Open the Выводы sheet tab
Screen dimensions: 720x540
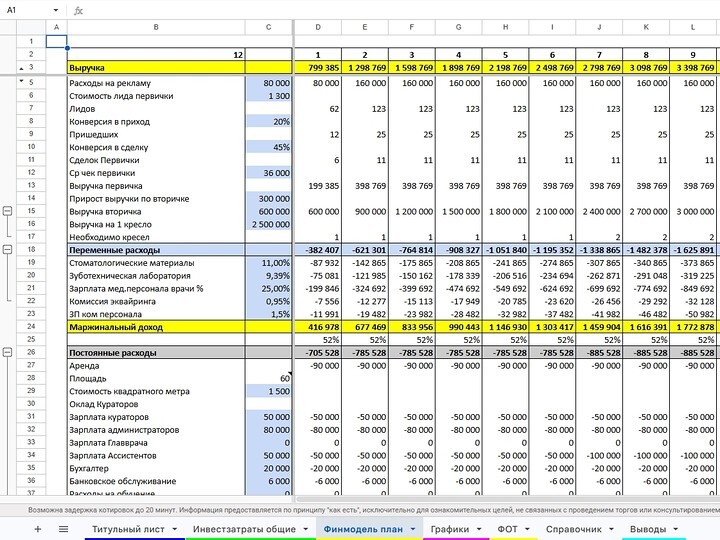pos(648,529)
